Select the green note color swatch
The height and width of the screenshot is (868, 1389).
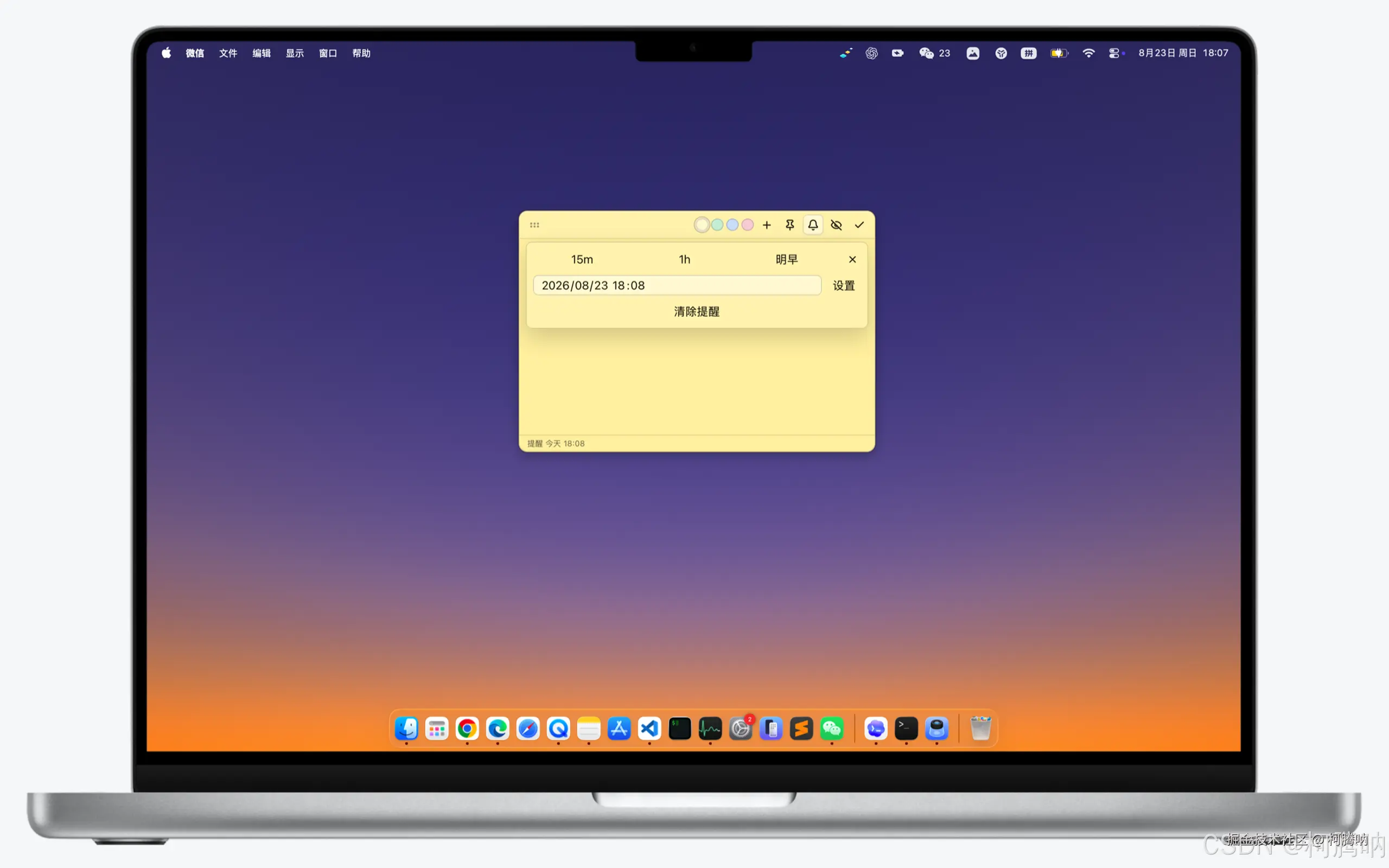717,225
